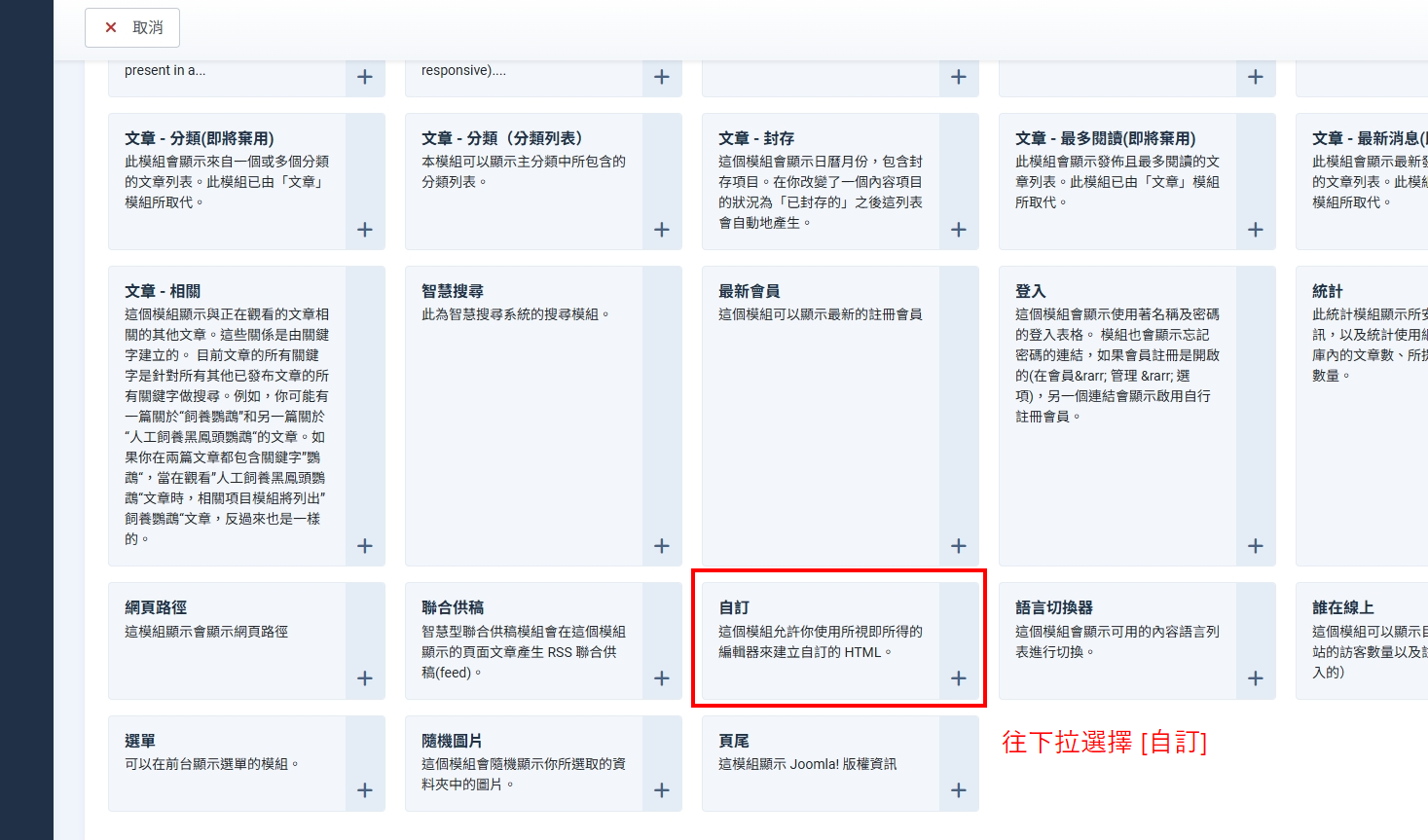The height and width of the screenshot is (840, 1428).
Task: Click plus icon on 最新會員 card
Action: click(959, 546)
